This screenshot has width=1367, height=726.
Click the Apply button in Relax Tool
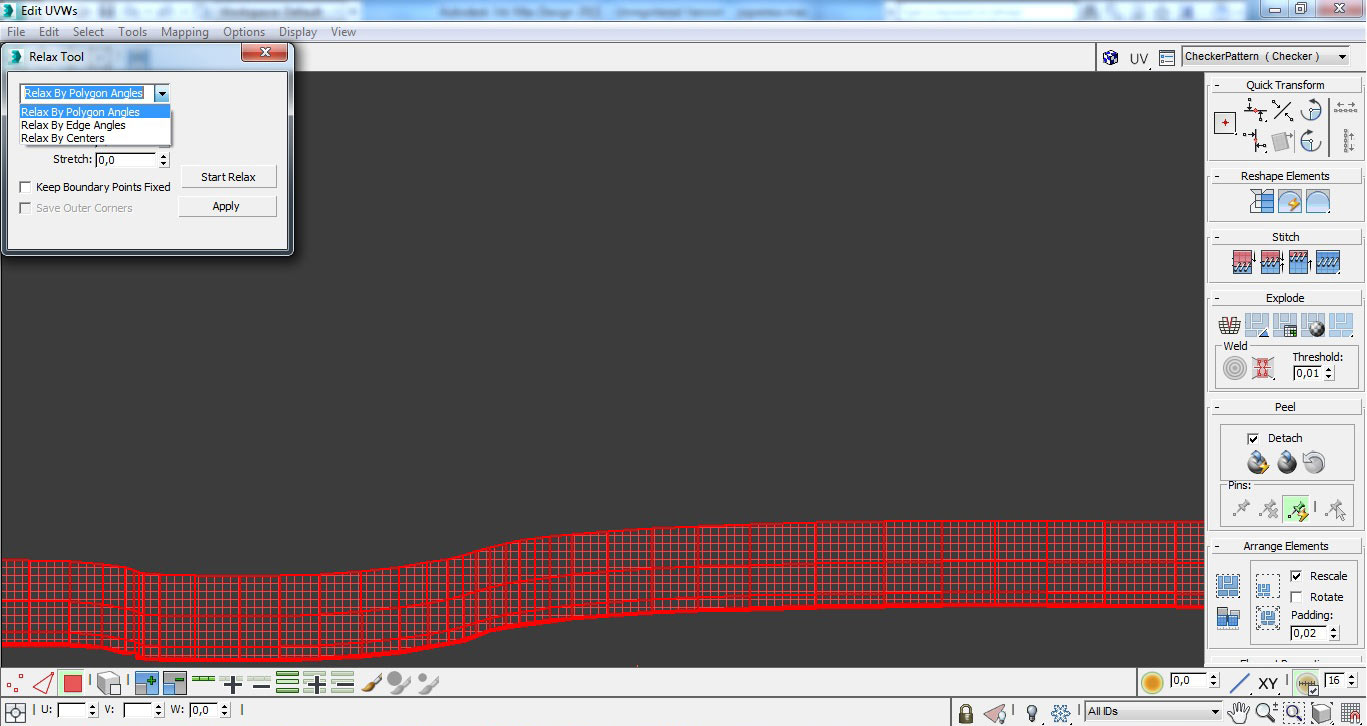click(226, 206)
